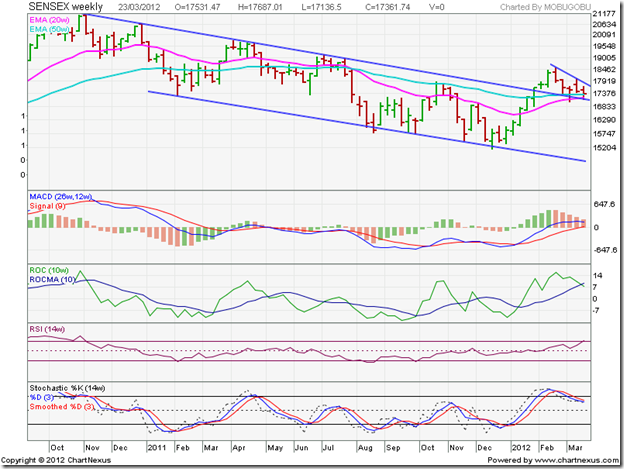Click the 'Aug' month label on time axis
This screenshot has width=624, height=469.
pos(365,448)
